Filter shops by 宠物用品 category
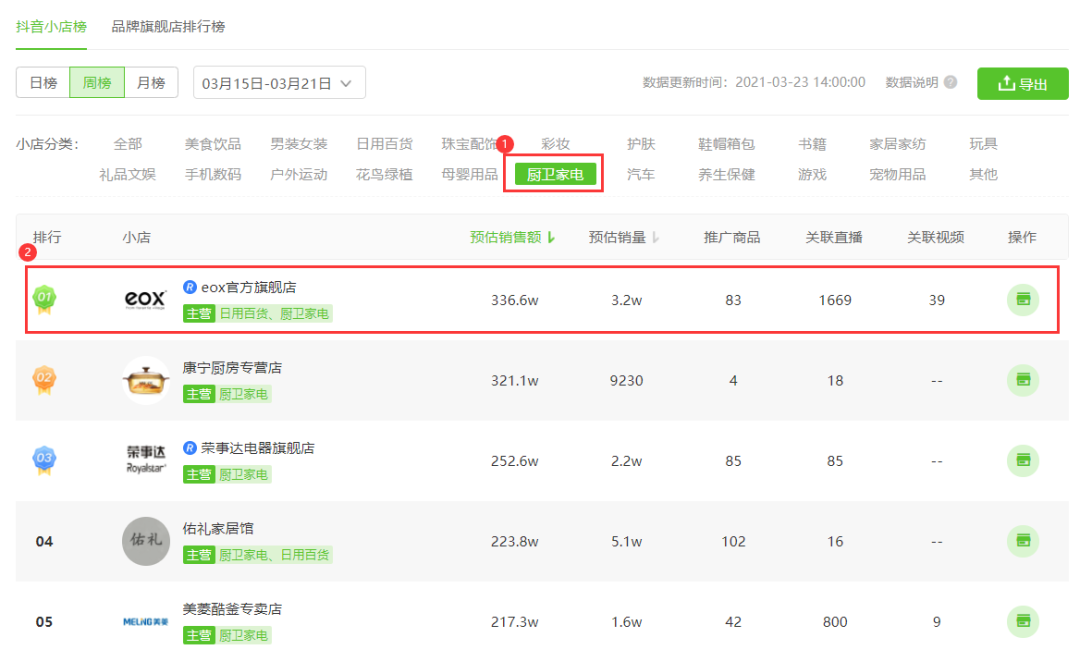 point(897,174)
